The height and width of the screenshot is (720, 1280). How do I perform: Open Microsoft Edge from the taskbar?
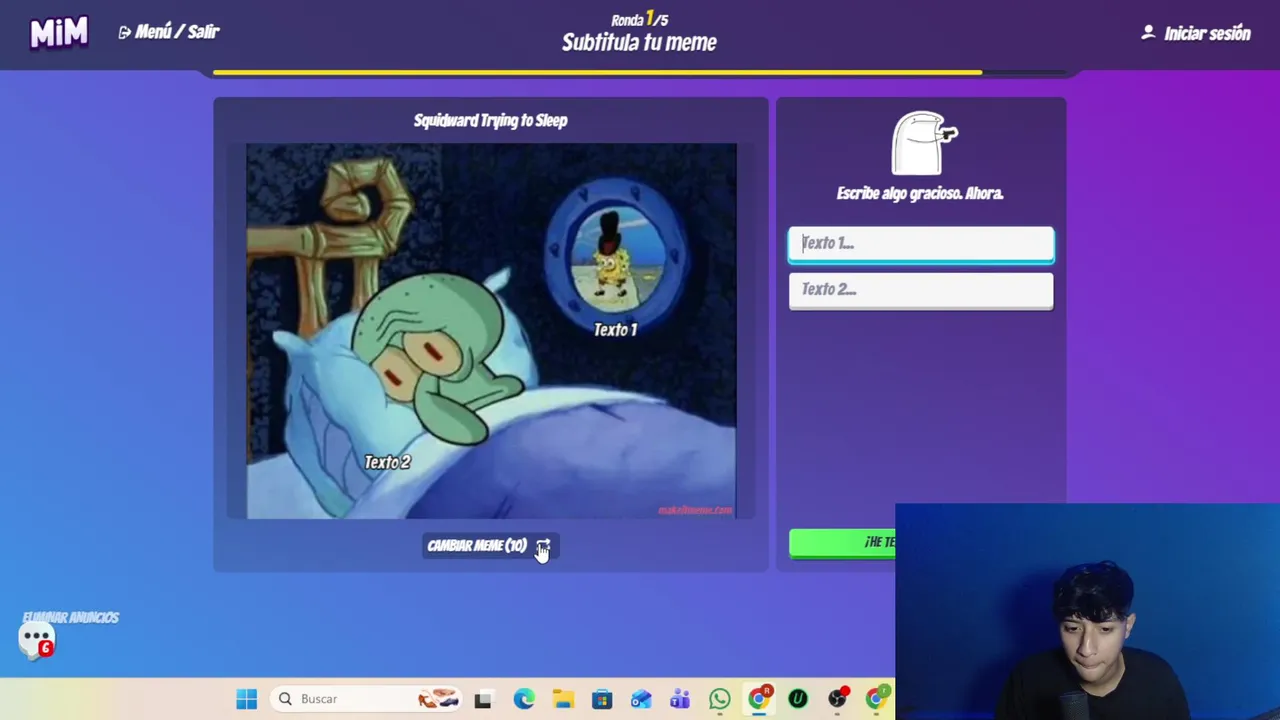[523, 699]
